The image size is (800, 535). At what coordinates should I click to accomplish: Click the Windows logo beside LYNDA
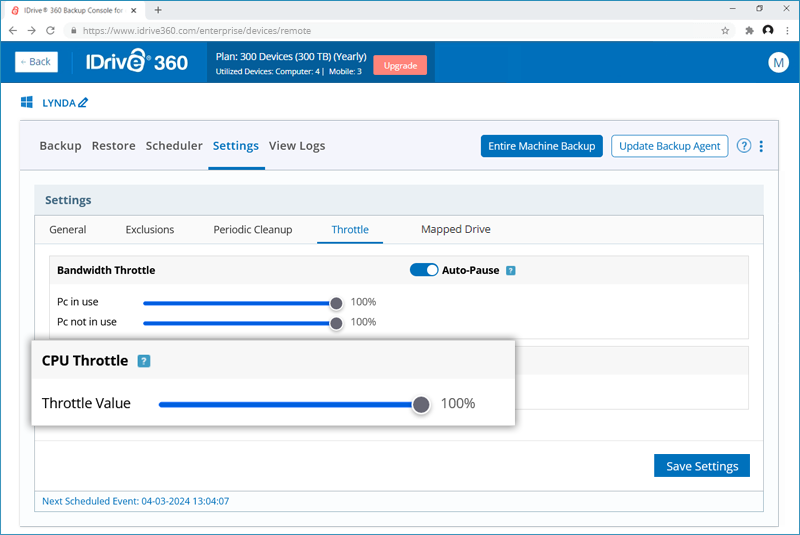[27, 103]
